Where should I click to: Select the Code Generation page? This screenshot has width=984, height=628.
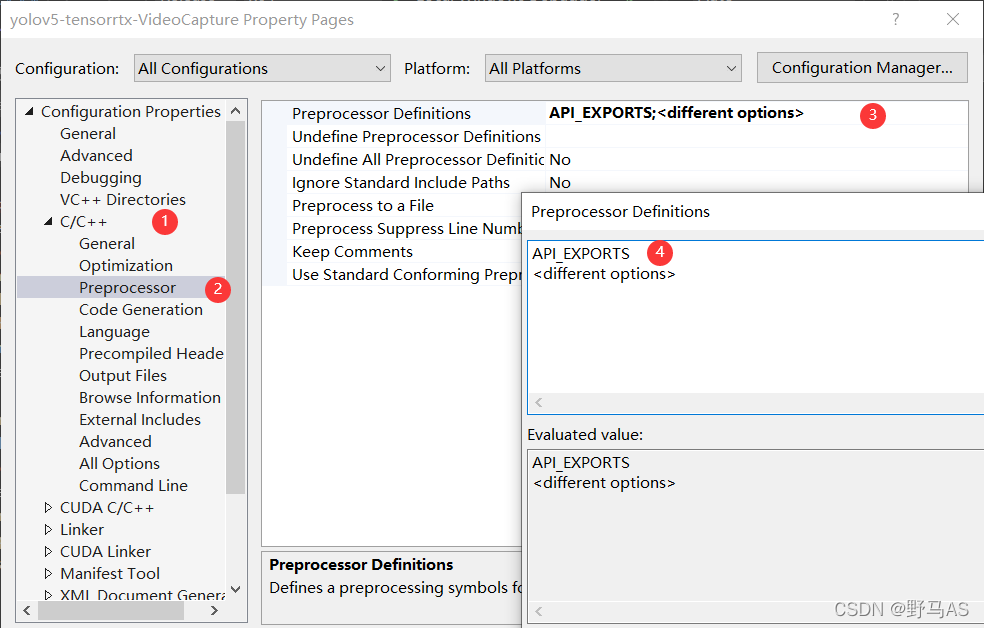tap(140, 309)
